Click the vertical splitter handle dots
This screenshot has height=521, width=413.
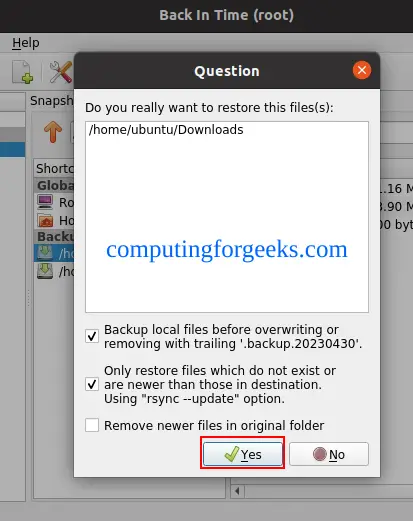click(29, 297)
